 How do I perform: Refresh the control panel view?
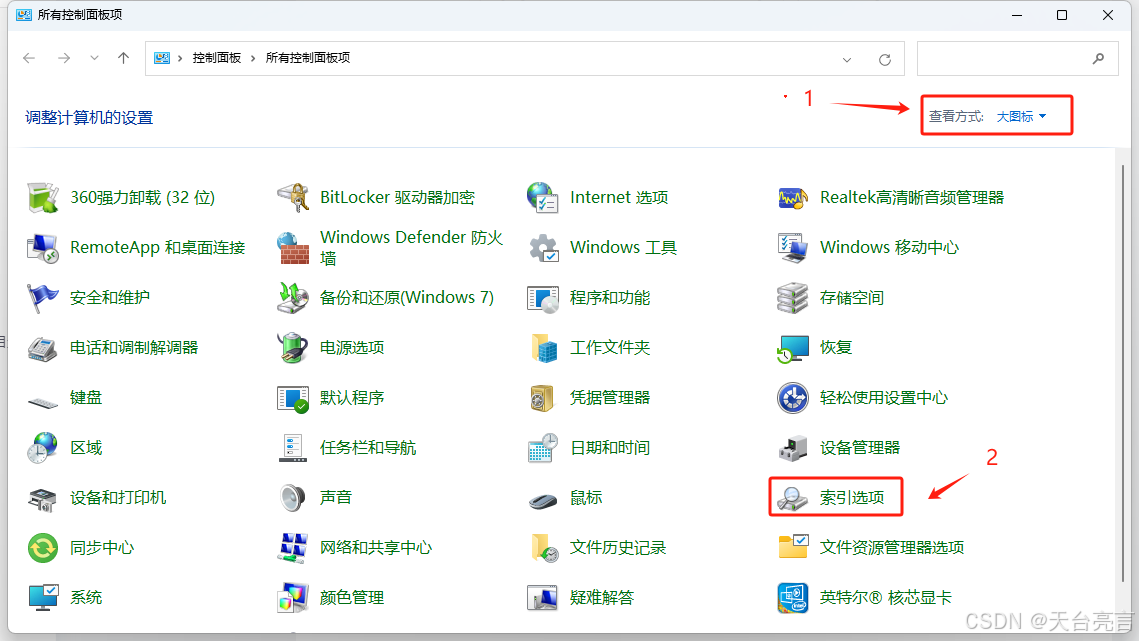[885, 60]
